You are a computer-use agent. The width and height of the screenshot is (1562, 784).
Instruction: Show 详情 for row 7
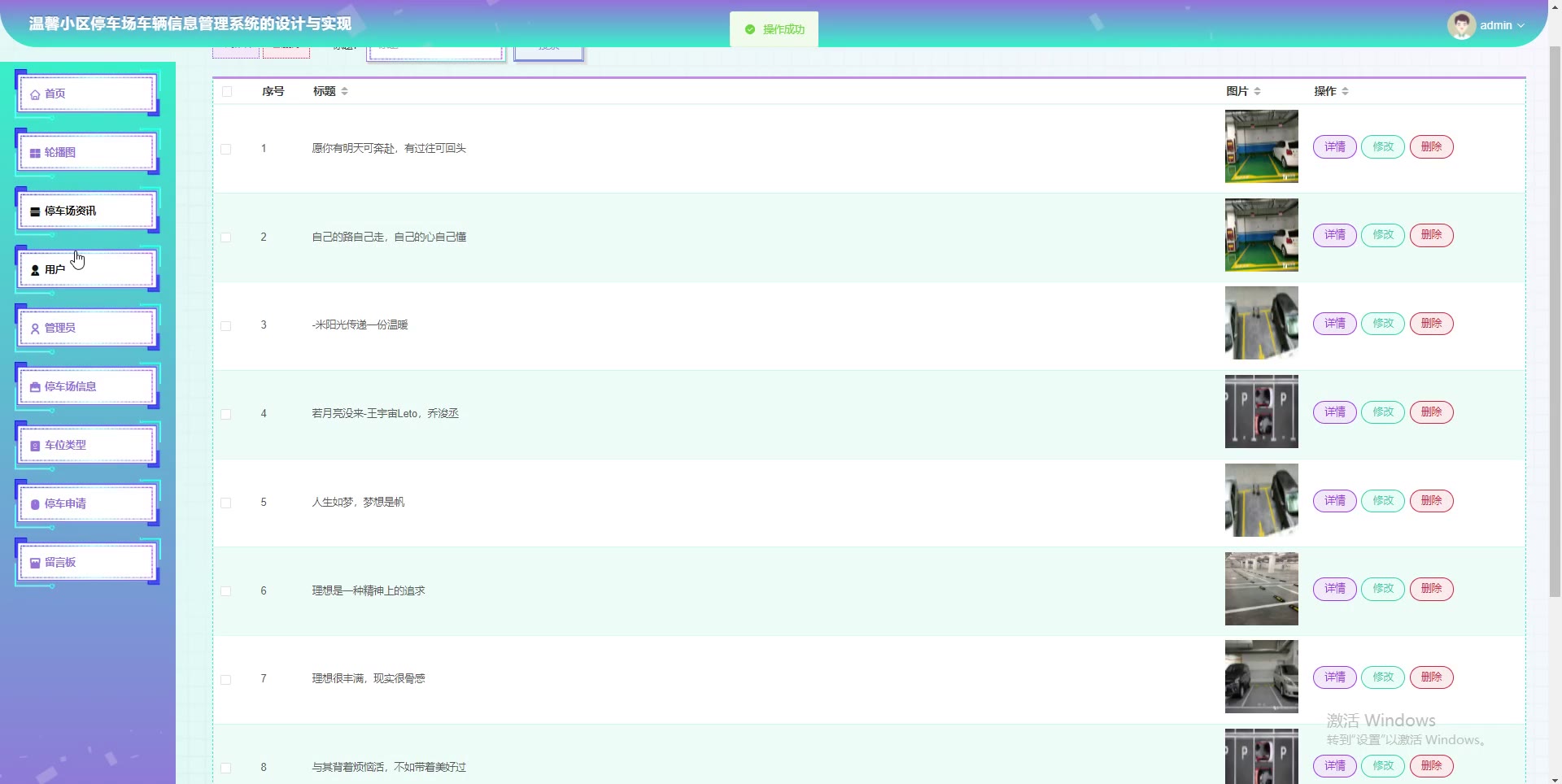coord(1335,677)
